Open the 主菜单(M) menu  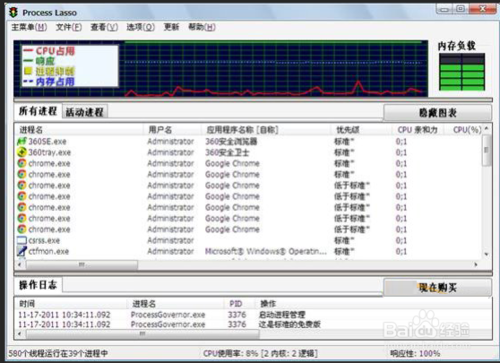[29, 27]
